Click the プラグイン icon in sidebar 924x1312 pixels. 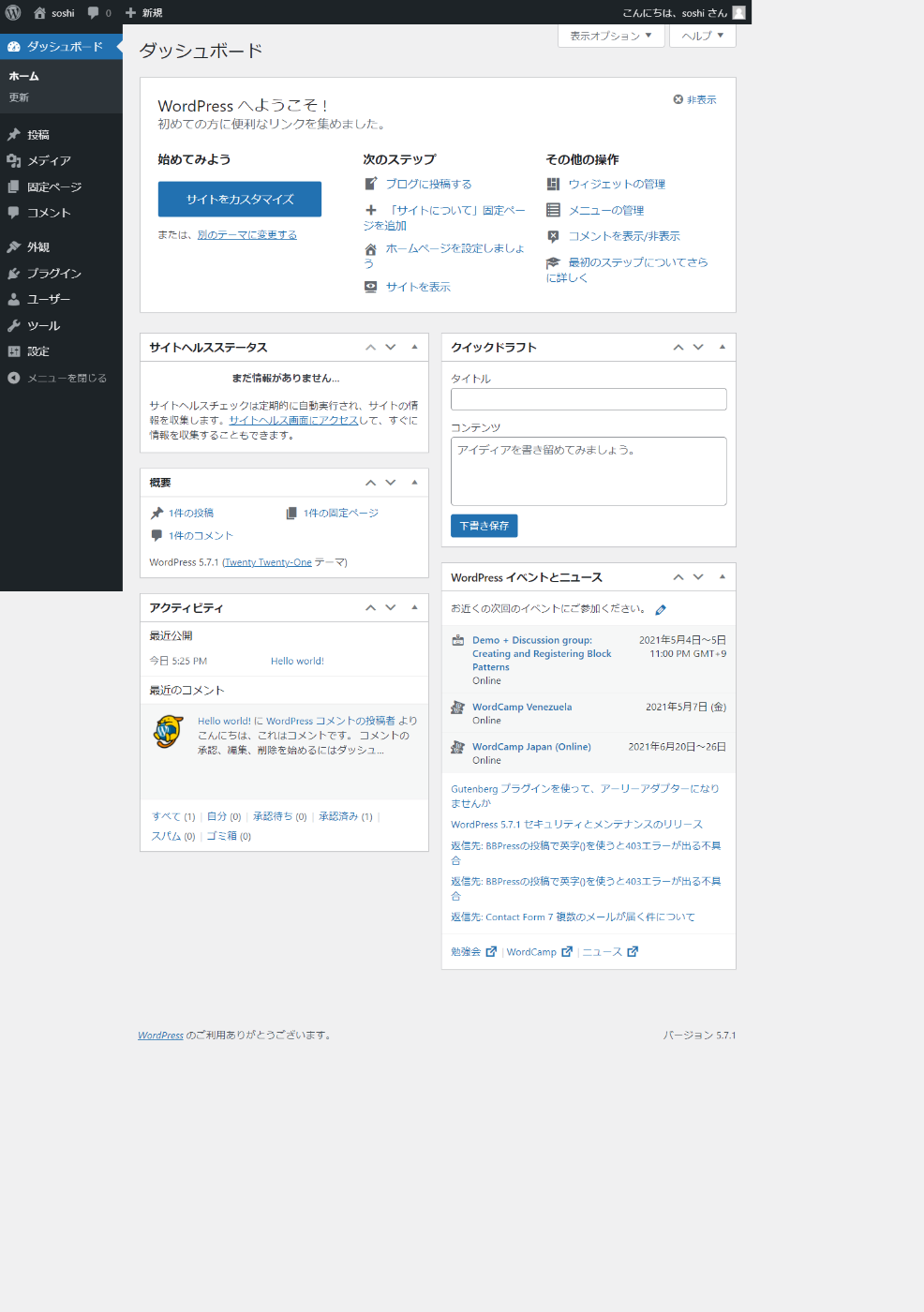click(x=14, y=273)
